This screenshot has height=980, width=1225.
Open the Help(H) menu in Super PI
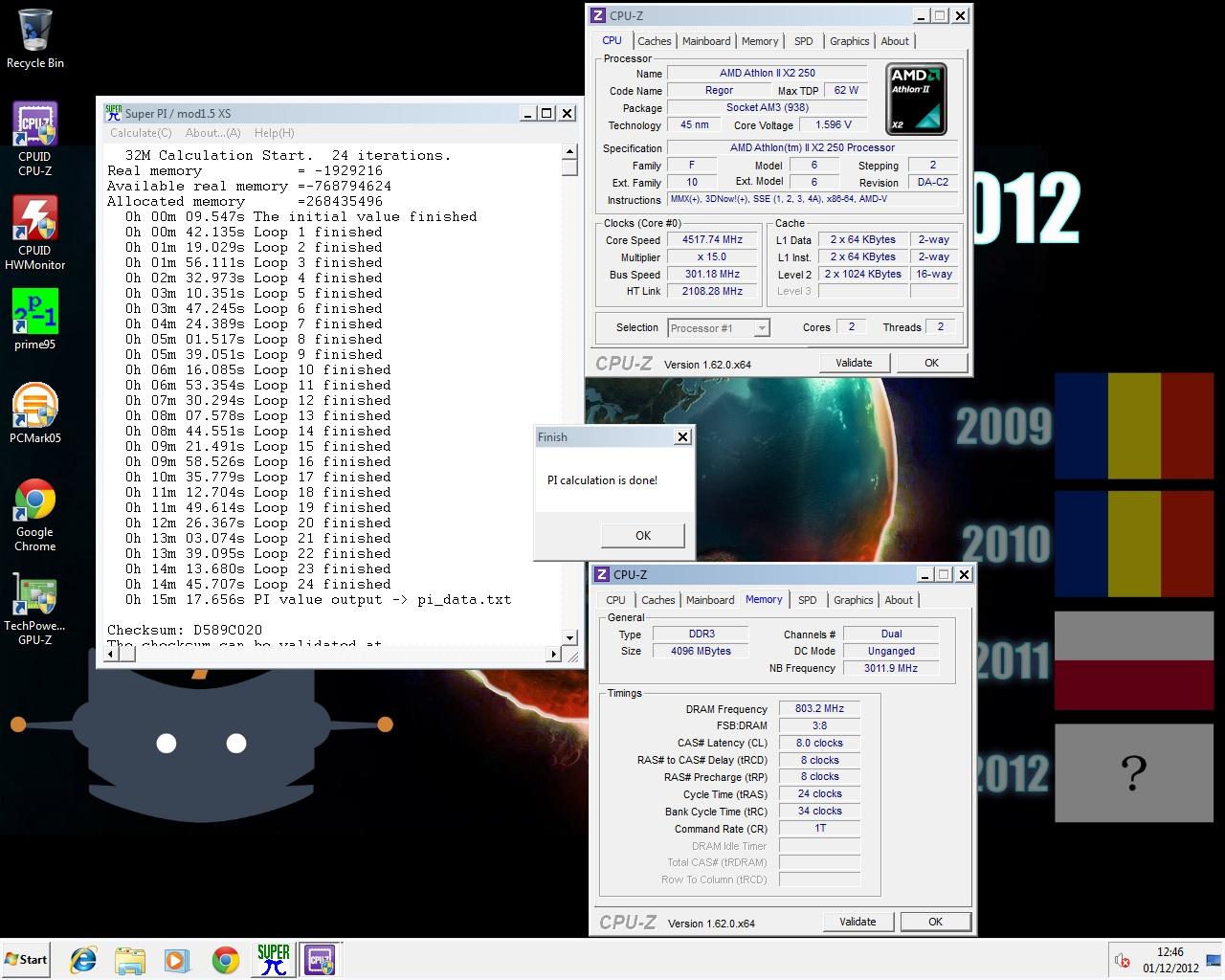[274, 133]
